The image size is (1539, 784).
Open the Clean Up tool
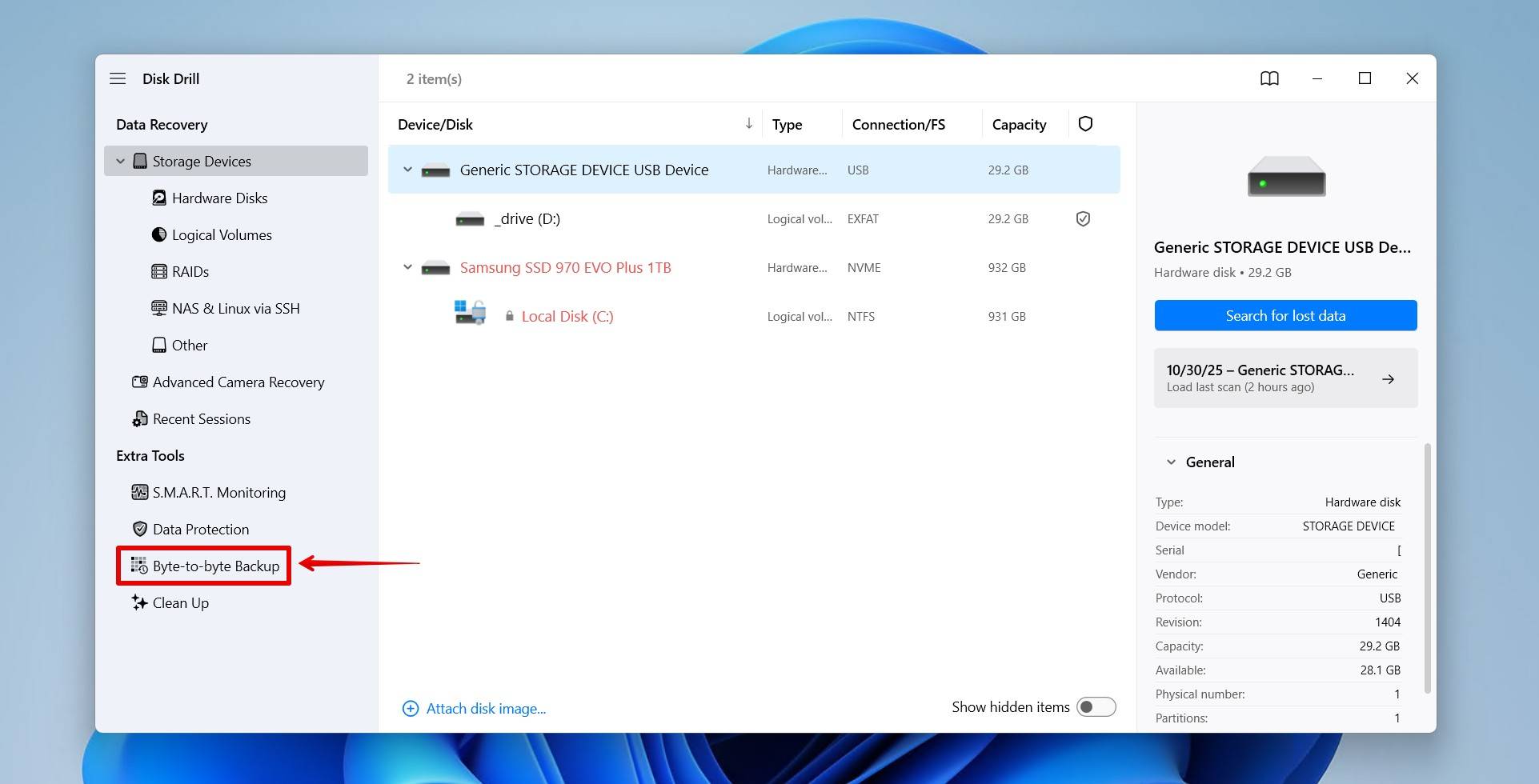point(180,602)
